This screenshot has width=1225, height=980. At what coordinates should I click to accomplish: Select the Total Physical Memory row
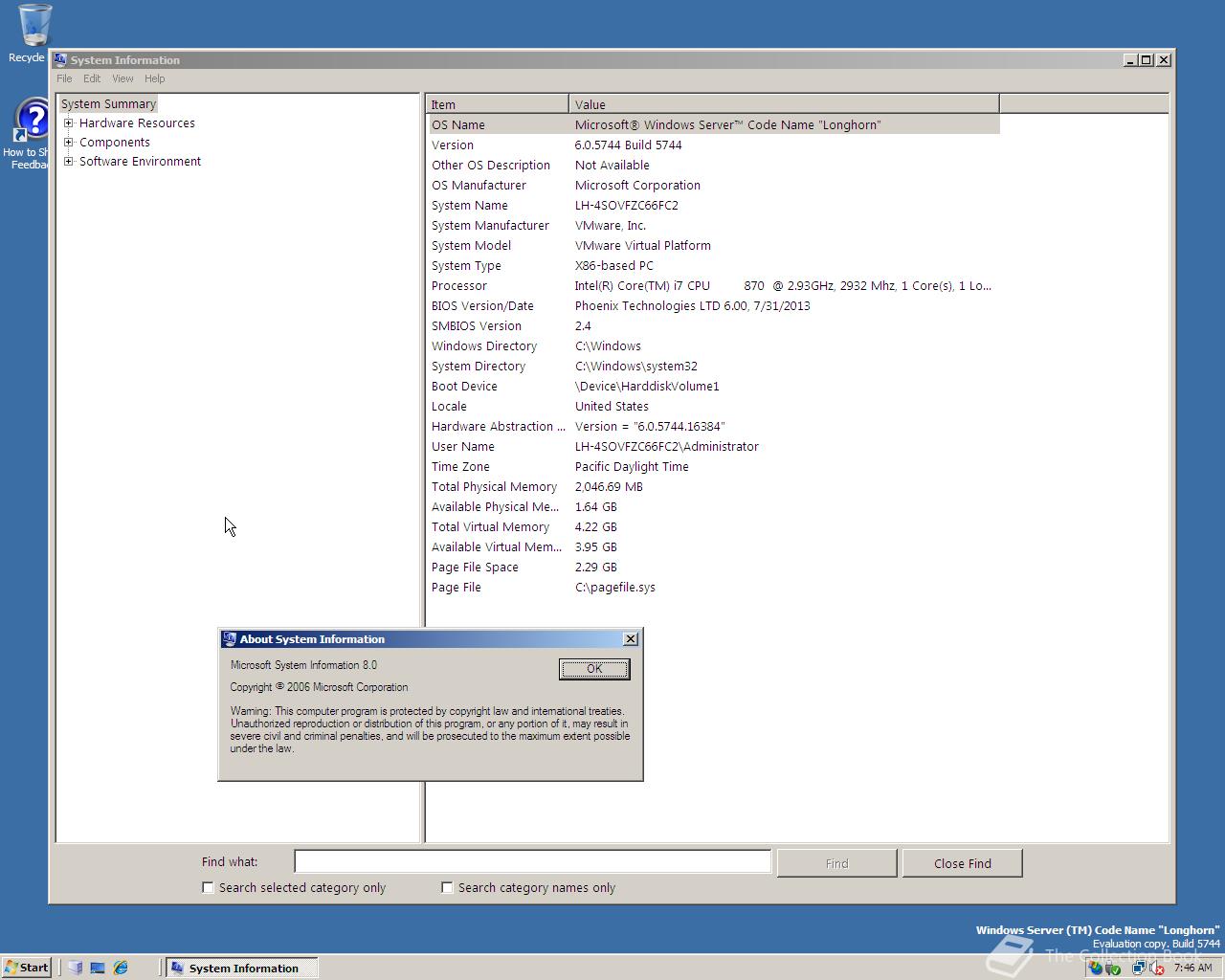tap(713, 486)
